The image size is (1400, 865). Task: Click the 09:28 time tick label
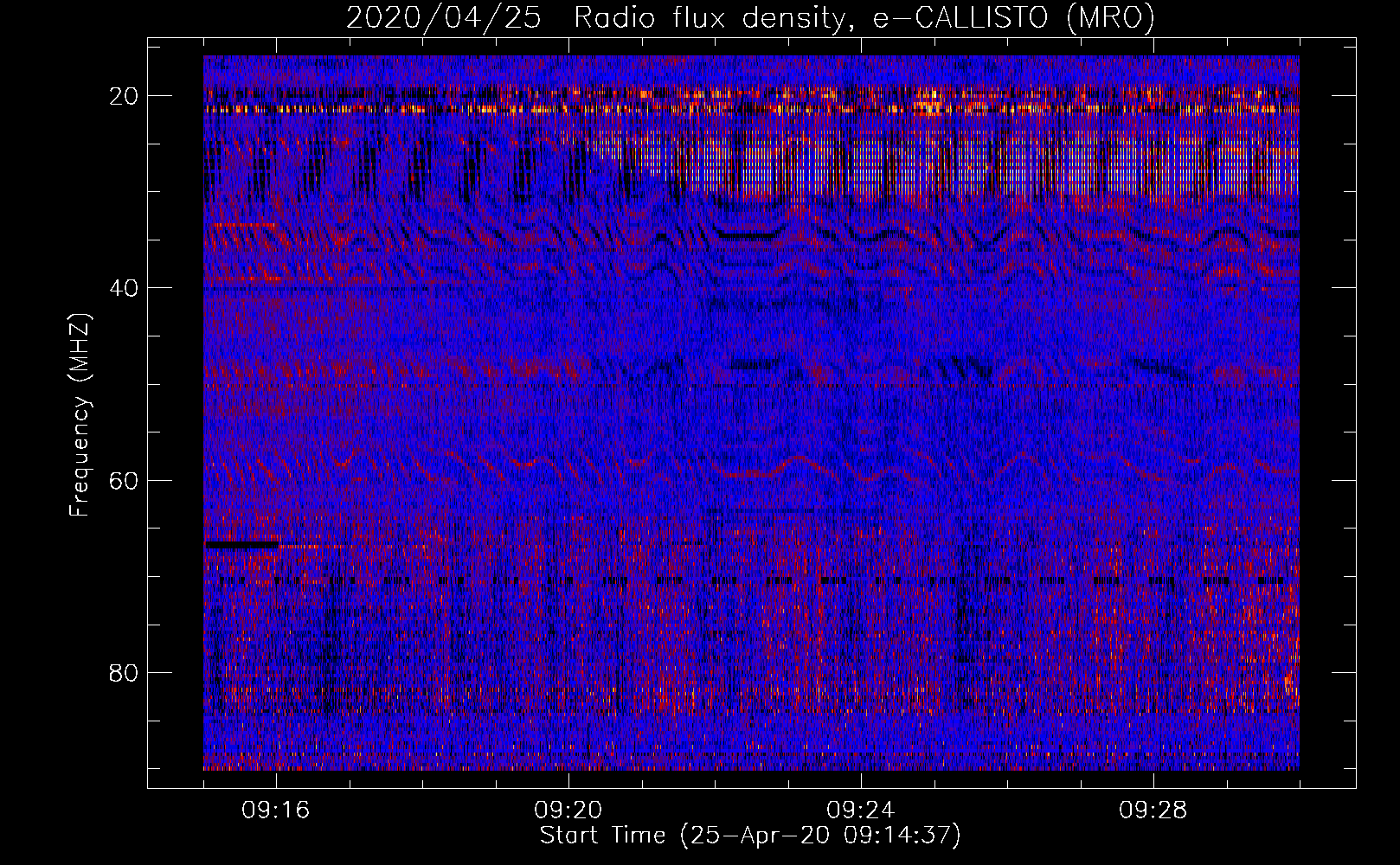[1153, 811]
